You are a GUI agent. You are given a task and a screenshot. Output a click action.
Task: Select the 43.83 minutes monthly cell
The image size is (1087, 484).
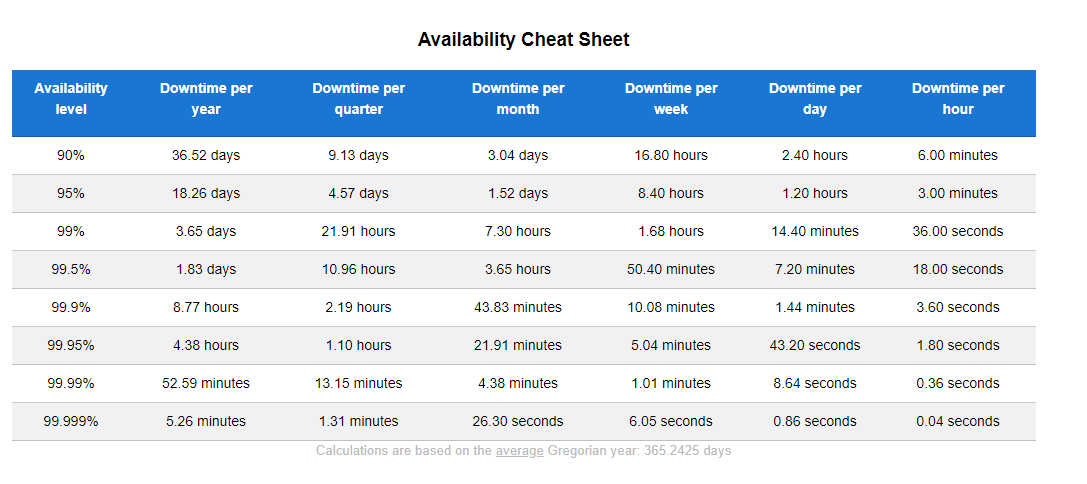point(518,307)
